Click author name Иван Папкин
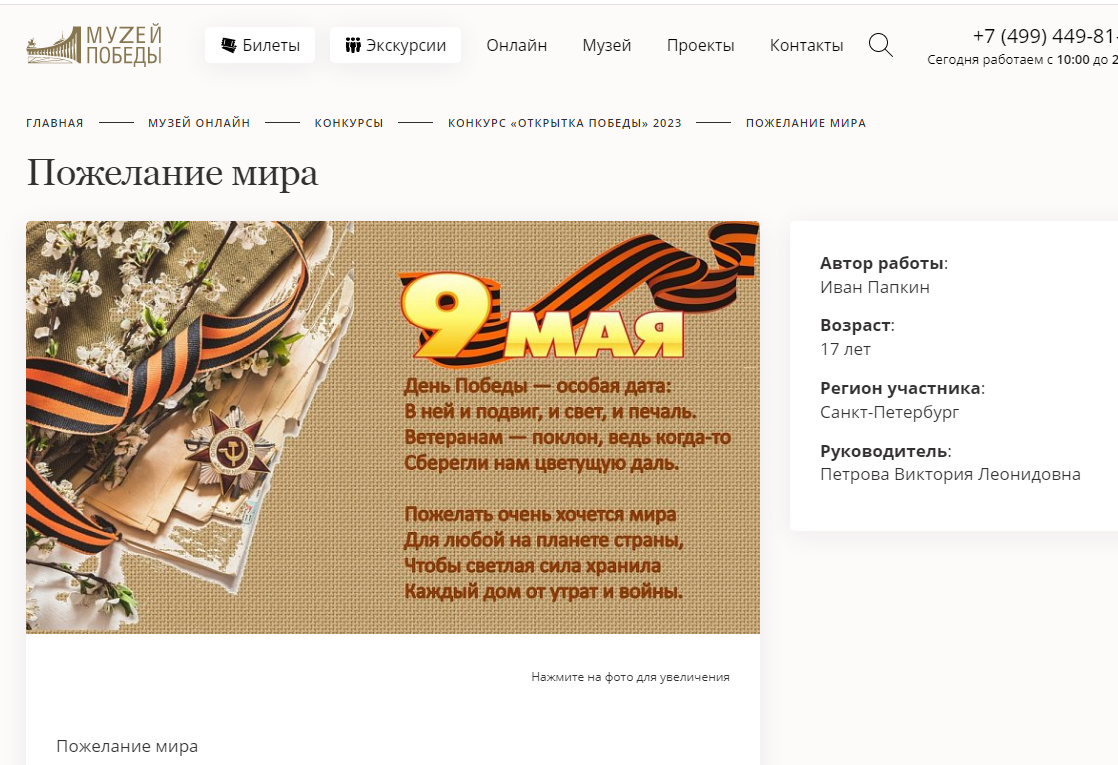 [x=875, y=287]
